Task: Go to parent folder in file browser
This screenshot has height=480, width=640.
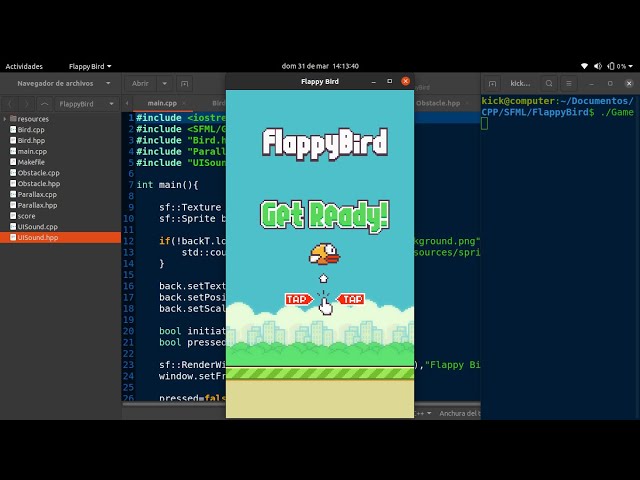Action: (45, 104)
